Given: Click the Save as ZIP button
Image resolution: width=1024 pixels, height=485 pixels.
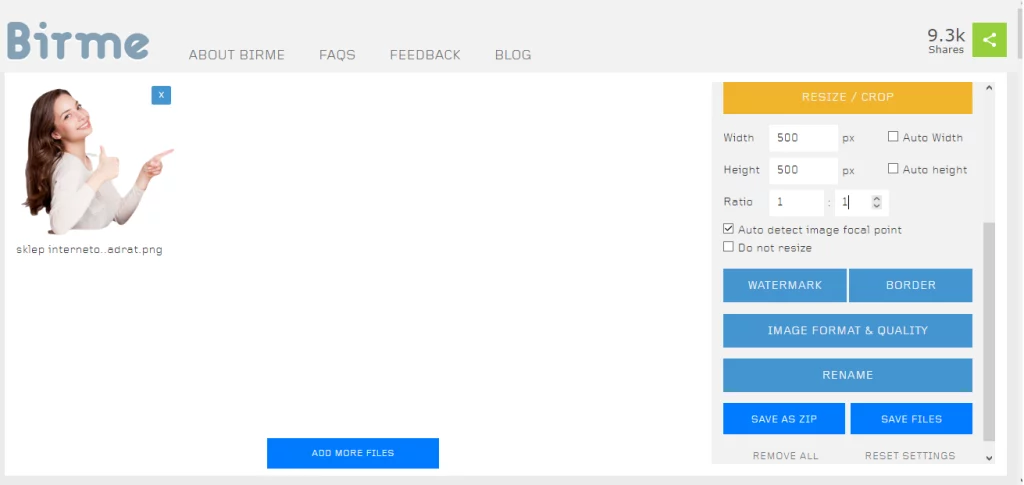Looking at the screenshot, I should click(784, 419).
